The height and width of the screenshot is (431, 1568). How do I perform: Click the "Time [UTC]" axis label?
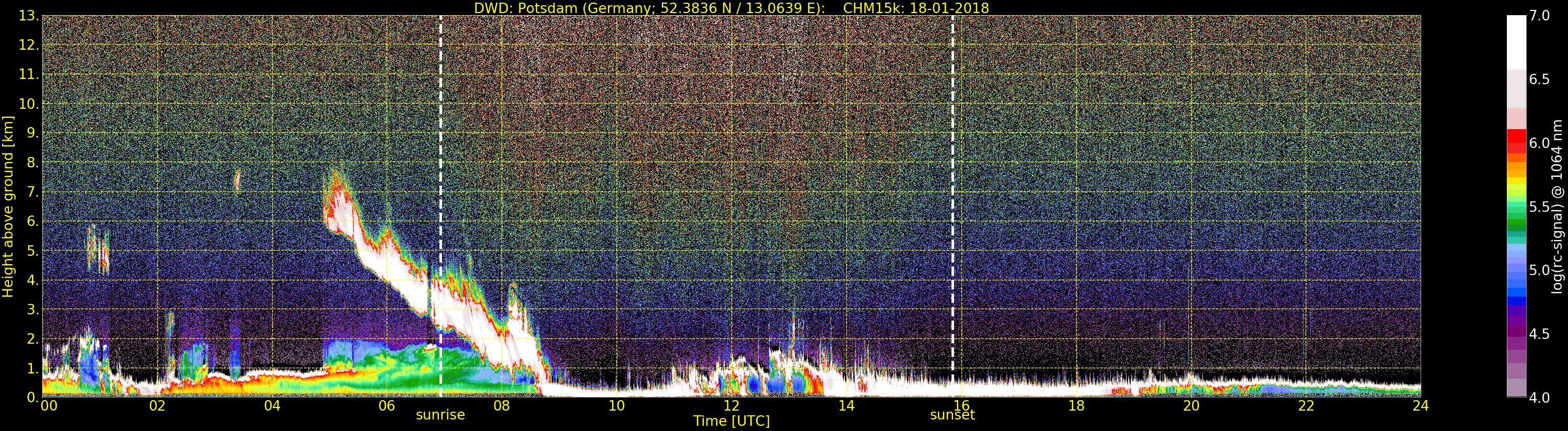click(x=731, y=421)
